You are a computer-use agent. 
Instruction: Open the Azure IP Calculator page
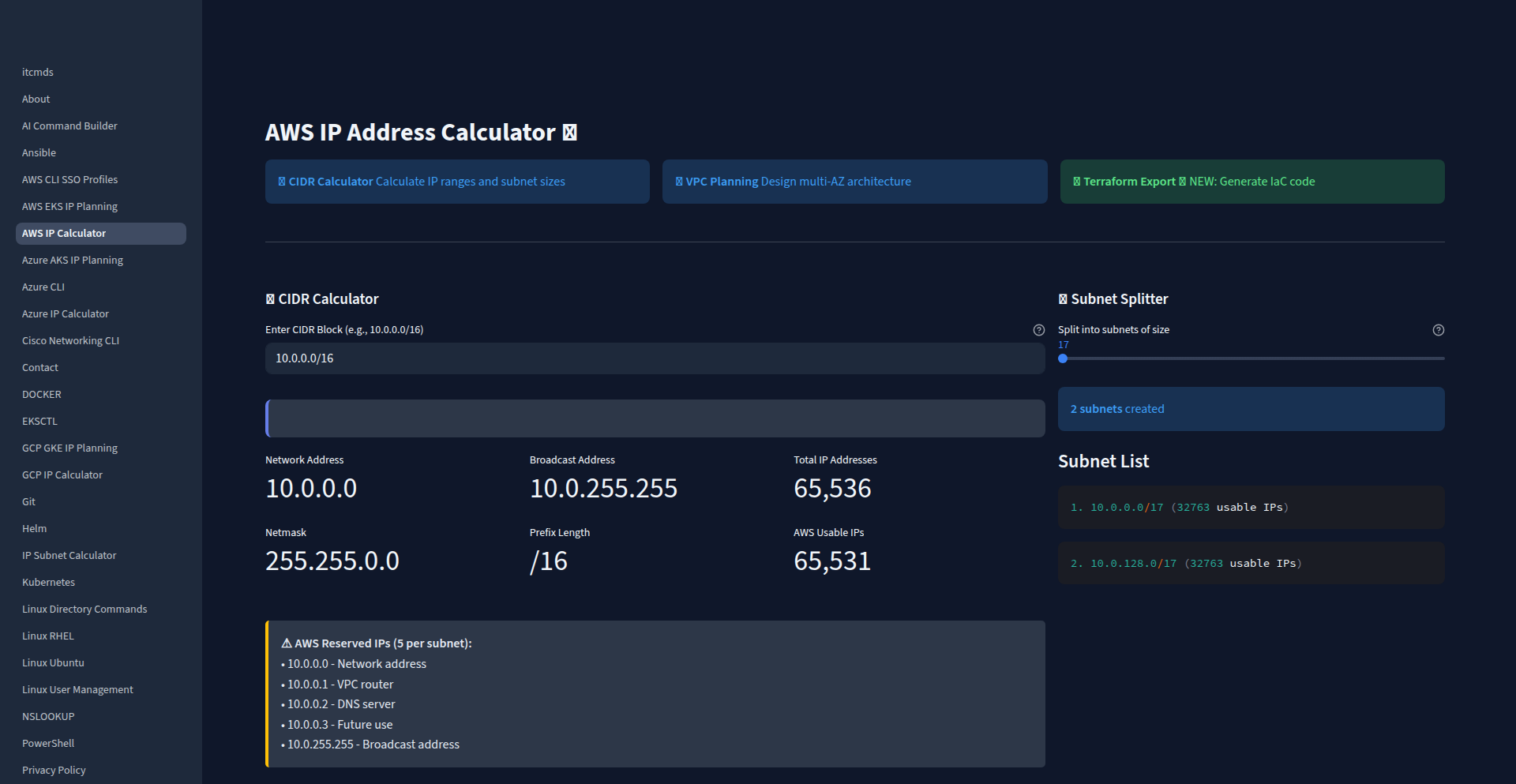66,314
